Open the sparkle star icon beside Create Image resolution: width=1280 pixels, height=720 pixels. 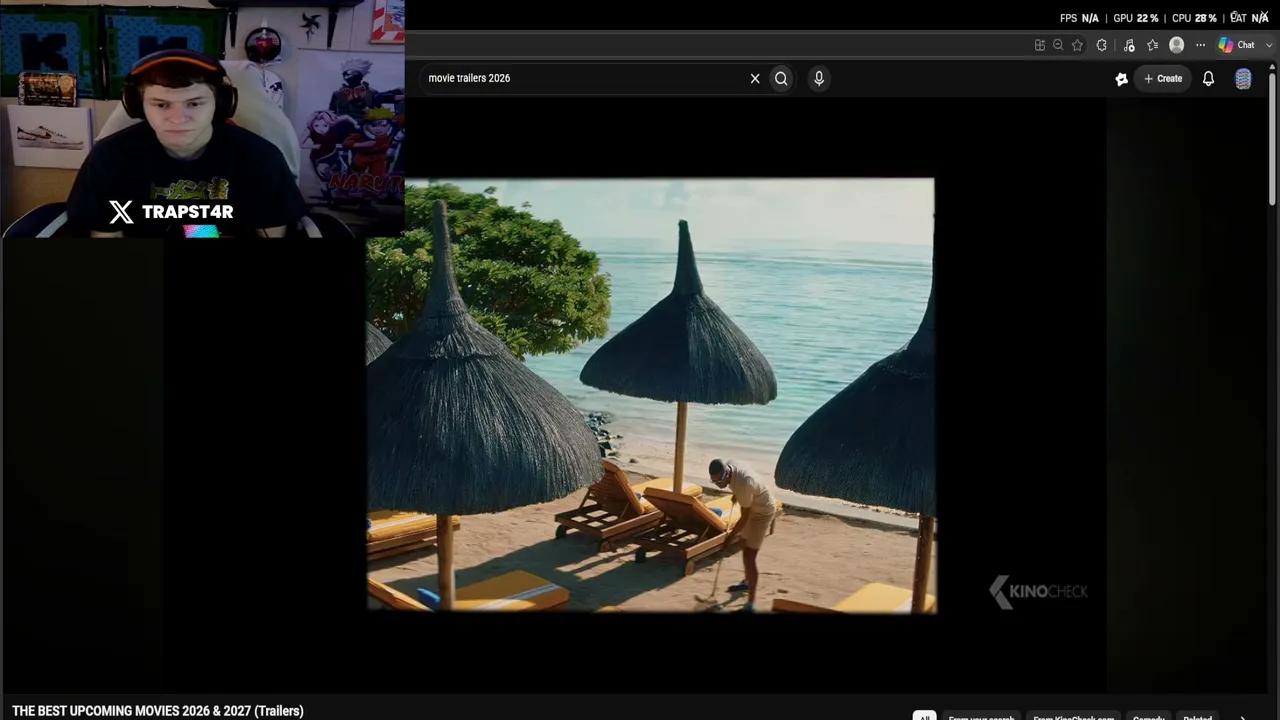pos(1122,78)
